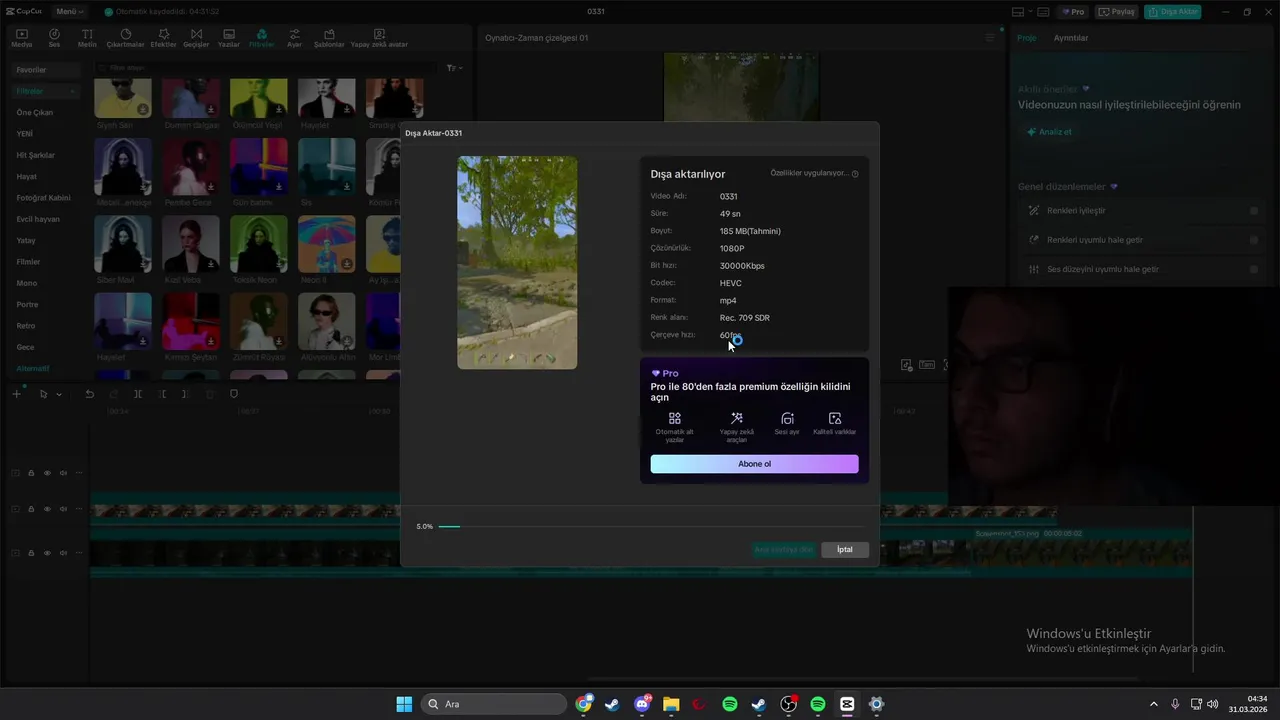This screenshot has height=720, width=1280.
Task: Show hidden icons in the system tray
Action: (x=1153, y=704)
